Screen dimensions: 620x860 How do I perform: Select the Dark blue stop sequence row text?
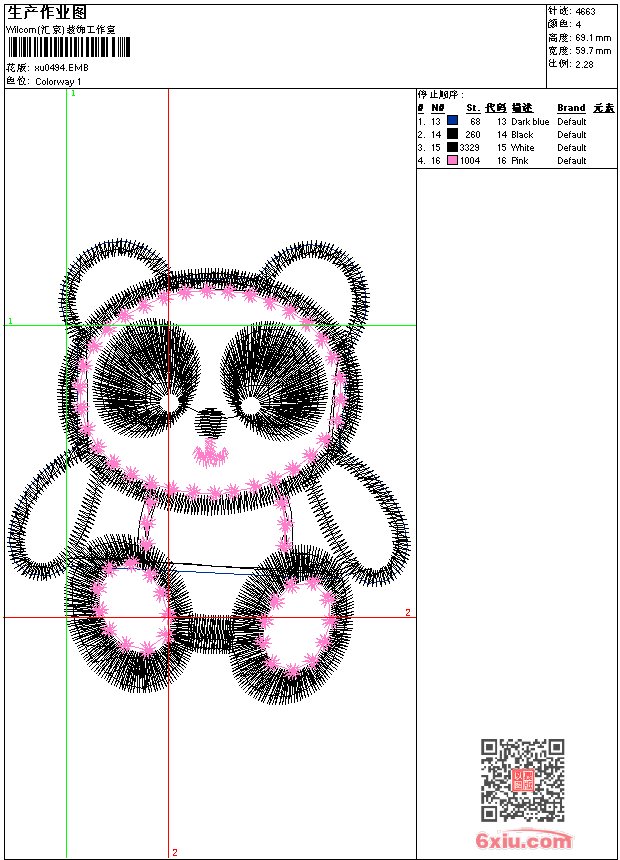point(530,121)
